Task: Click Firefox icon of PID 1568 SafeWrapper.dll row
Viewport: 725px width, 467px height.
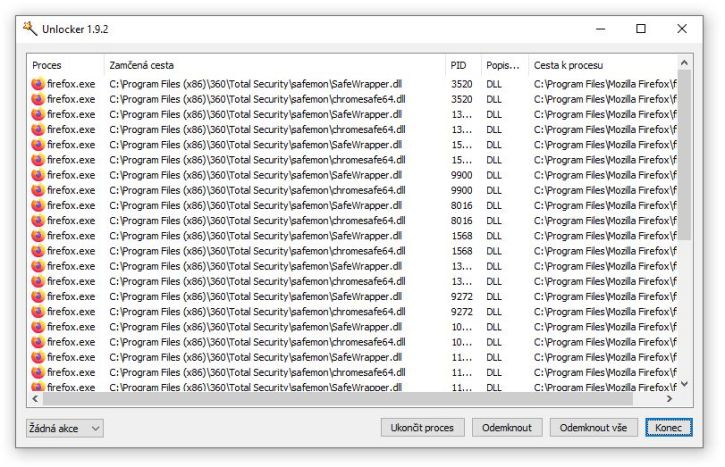Action: [x=38, y=236]
